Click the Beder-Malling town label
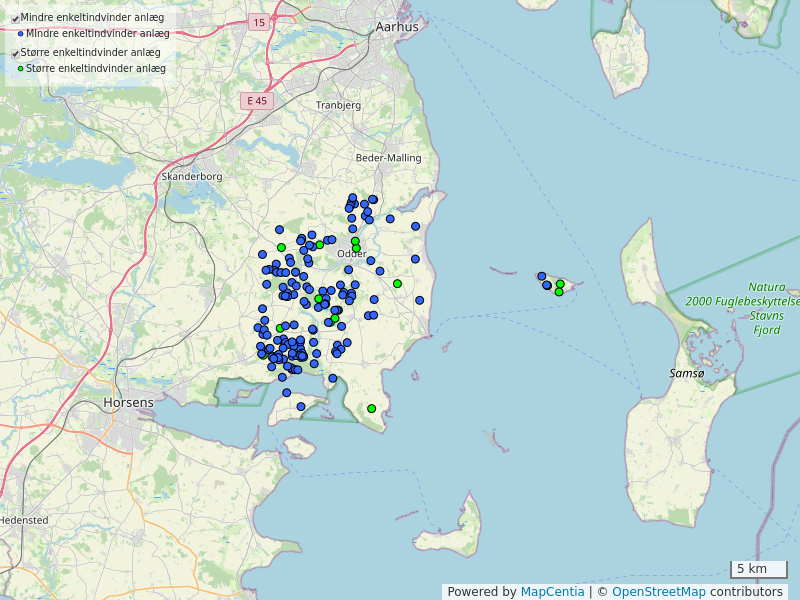This screenshot has width=800, height=600. (x=389, y=158)
